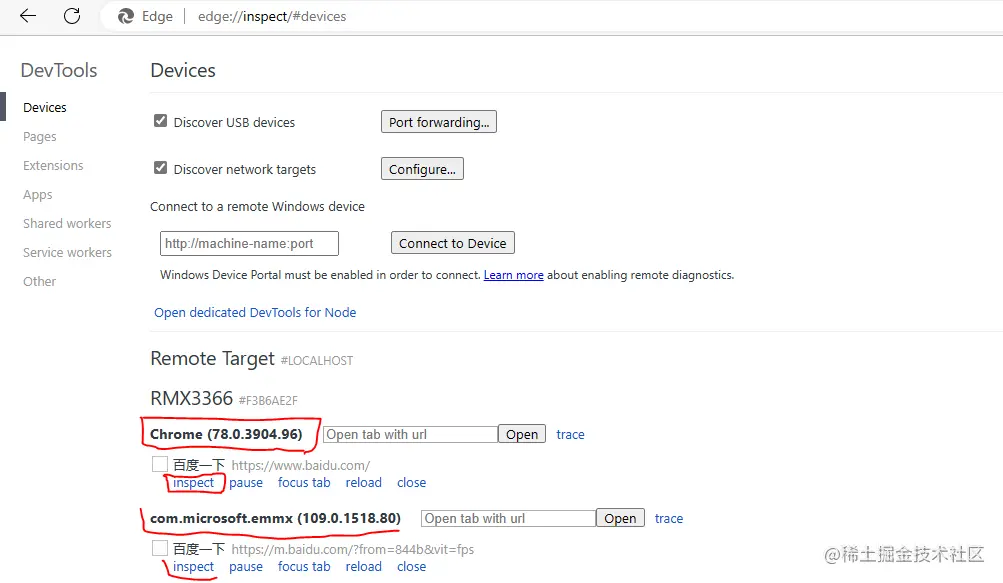Screen dimensions: 1003x583
Task: Go back with the browser back arrow
Action: point(28,16)
